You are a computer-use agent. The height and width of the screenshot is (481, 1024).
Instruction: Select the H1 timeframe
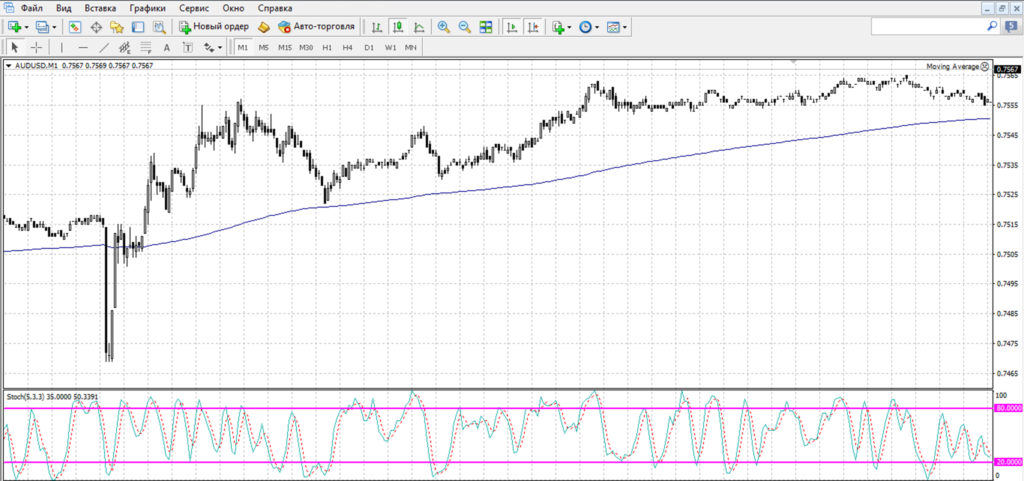[x=327, y=47]
